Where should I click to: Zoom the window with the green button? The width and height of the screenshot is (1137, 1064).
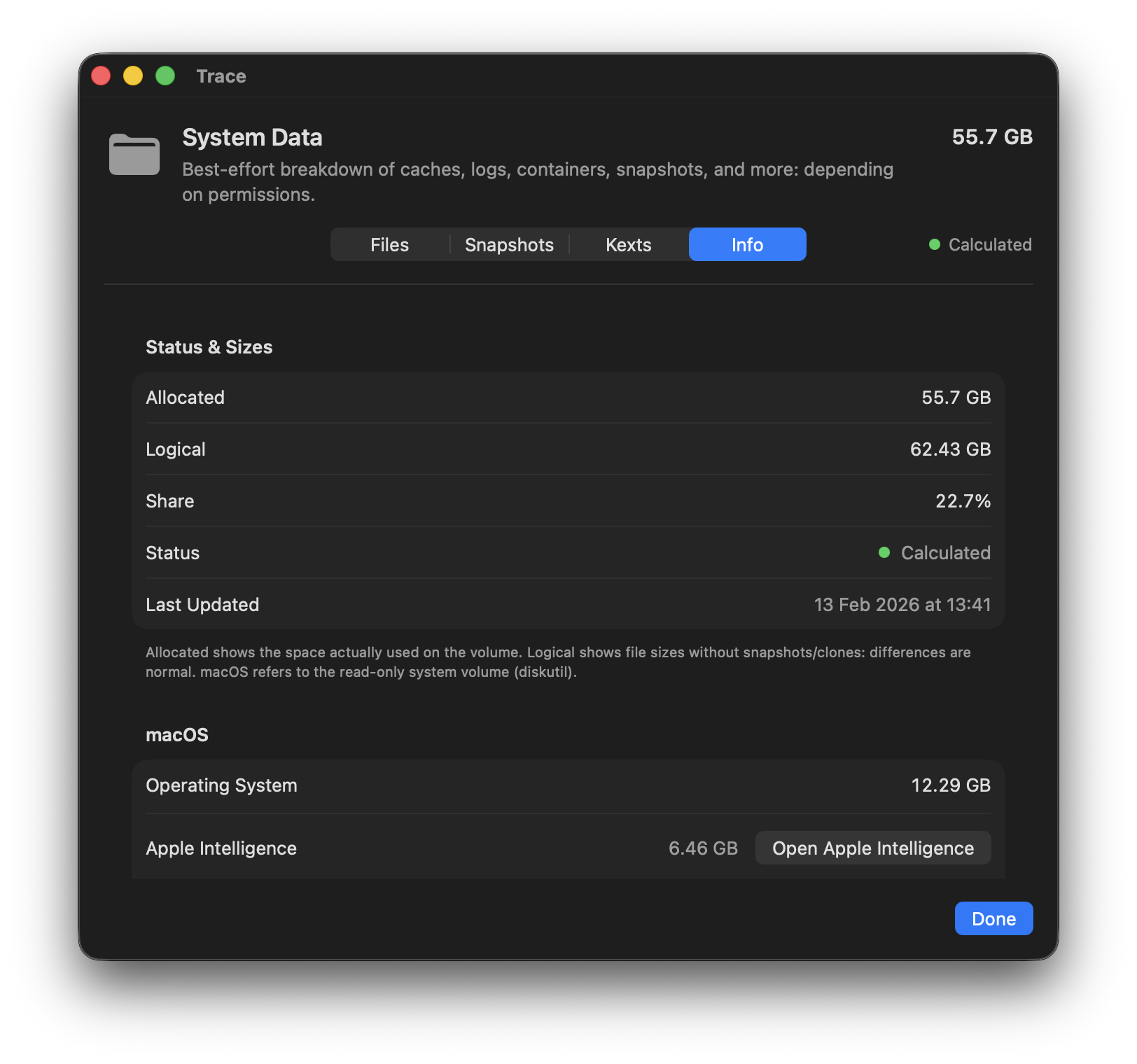[165, 76]
